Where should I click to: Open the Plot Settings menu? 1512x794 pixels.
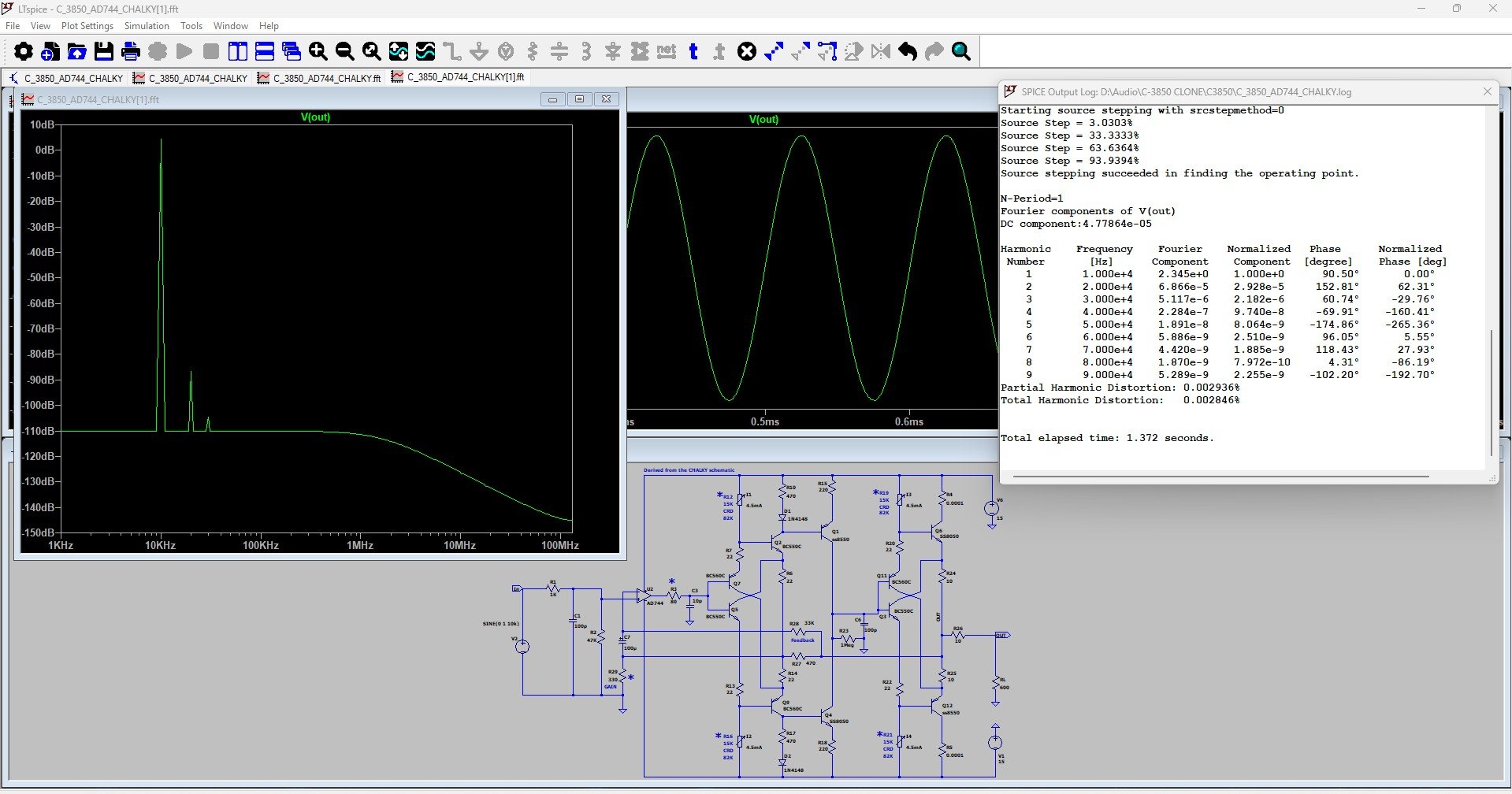87,26
